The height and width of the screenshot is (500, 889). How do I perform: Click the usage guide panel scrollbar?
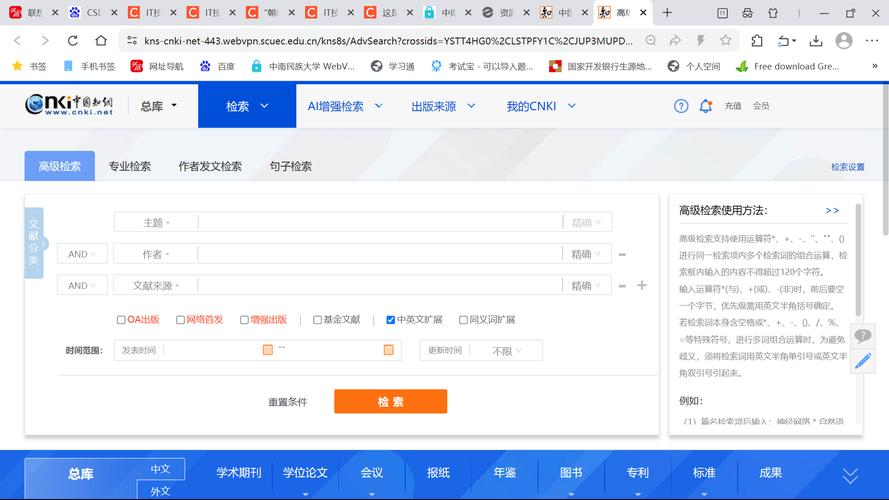tap(858, 260)
